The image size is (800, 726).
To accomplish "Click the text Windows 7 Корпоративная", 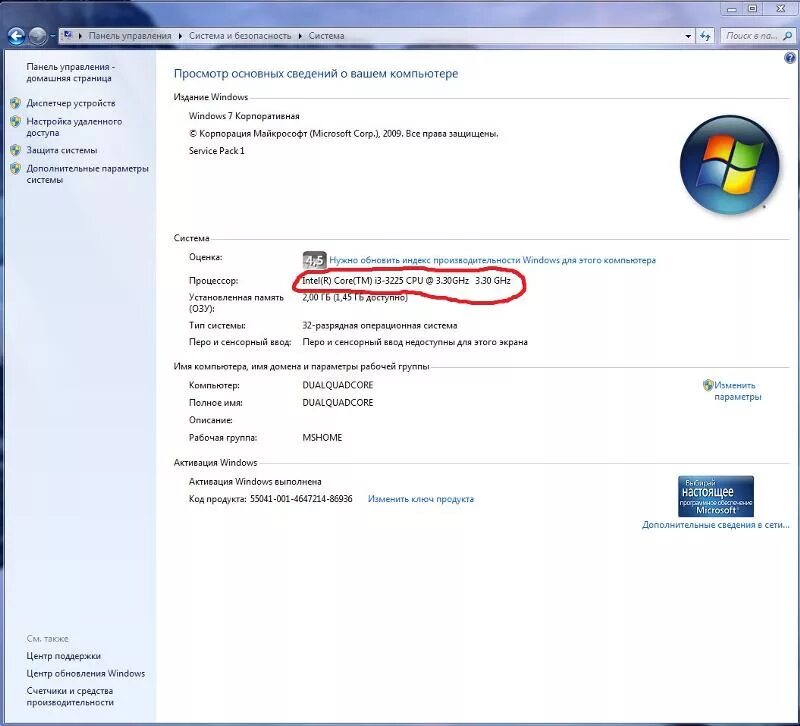I will point(244,116).
